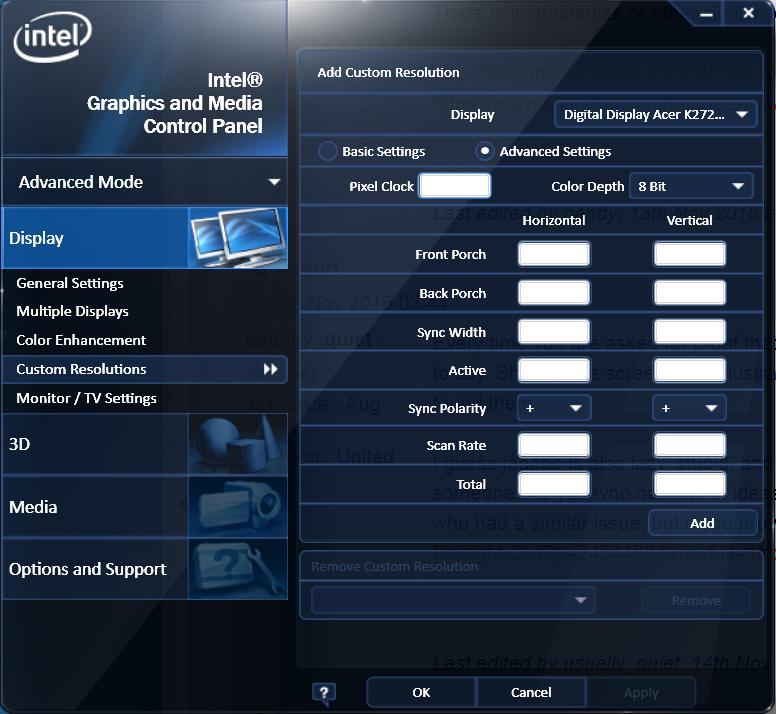Click the Vertical Active field
Viewport: 776px width, 714px height.
[x=689, y=370]
